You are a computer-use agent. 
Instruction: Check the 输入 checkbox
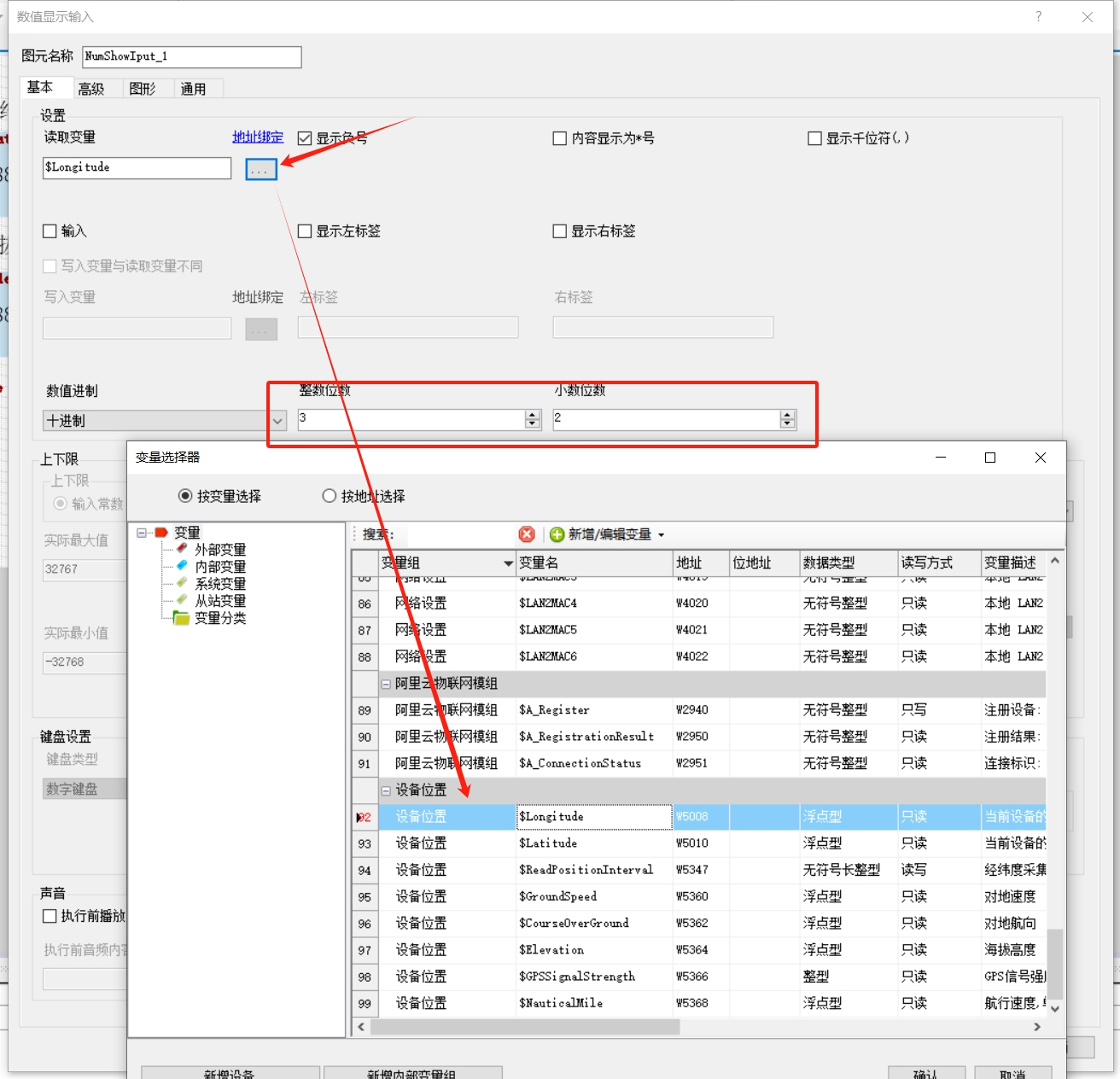pyautogui.click(x=50, y=231)
